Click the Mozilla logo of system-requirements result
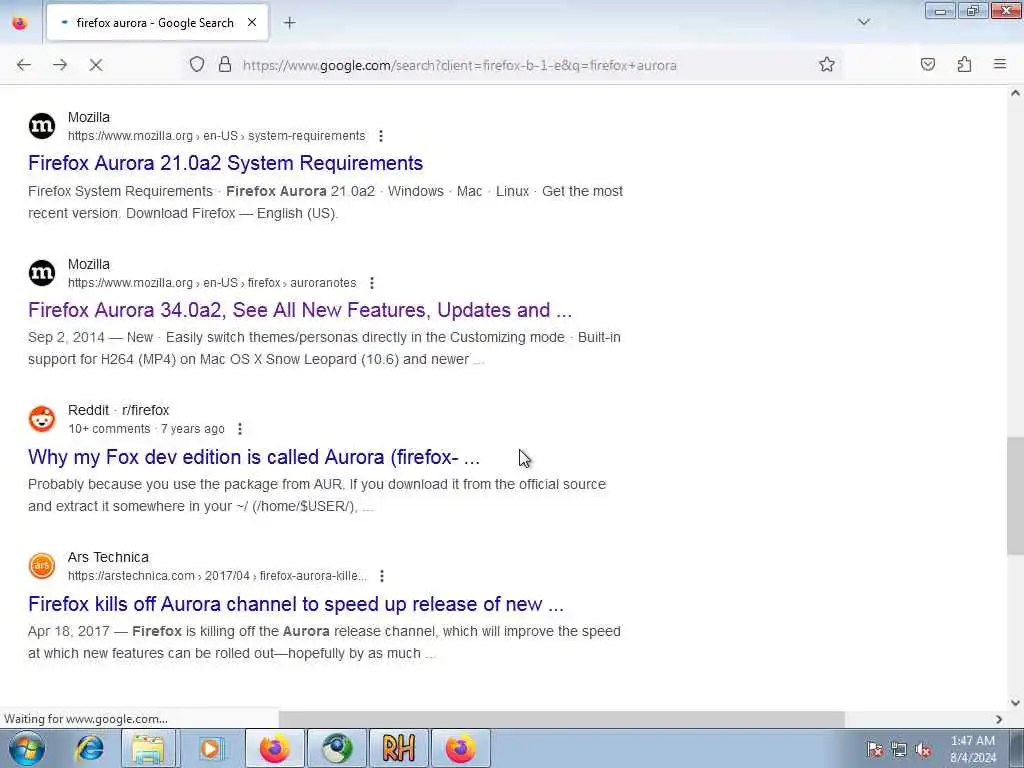This screenshot has width=1024, height=768. 42,126
